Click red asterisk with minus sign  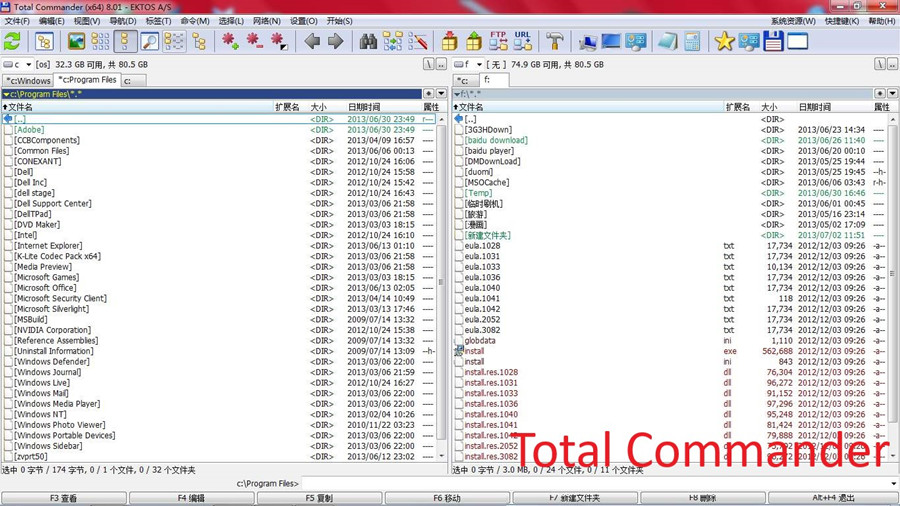tap(254, 41)
